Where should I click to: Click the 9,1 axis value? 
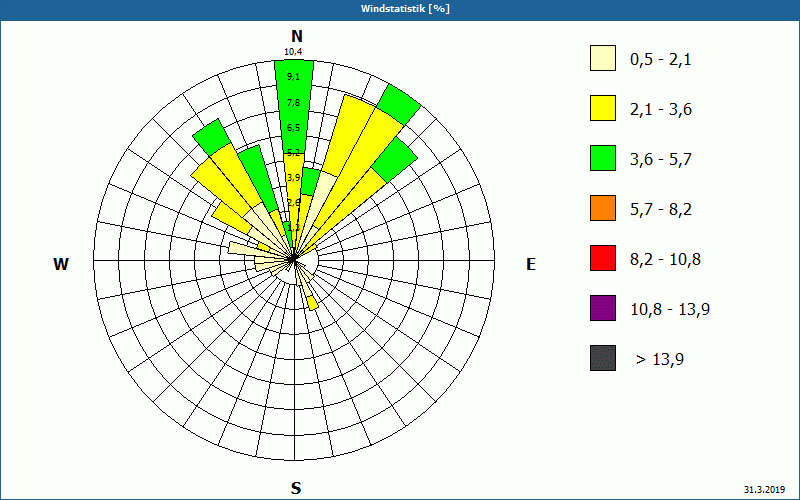293,77
